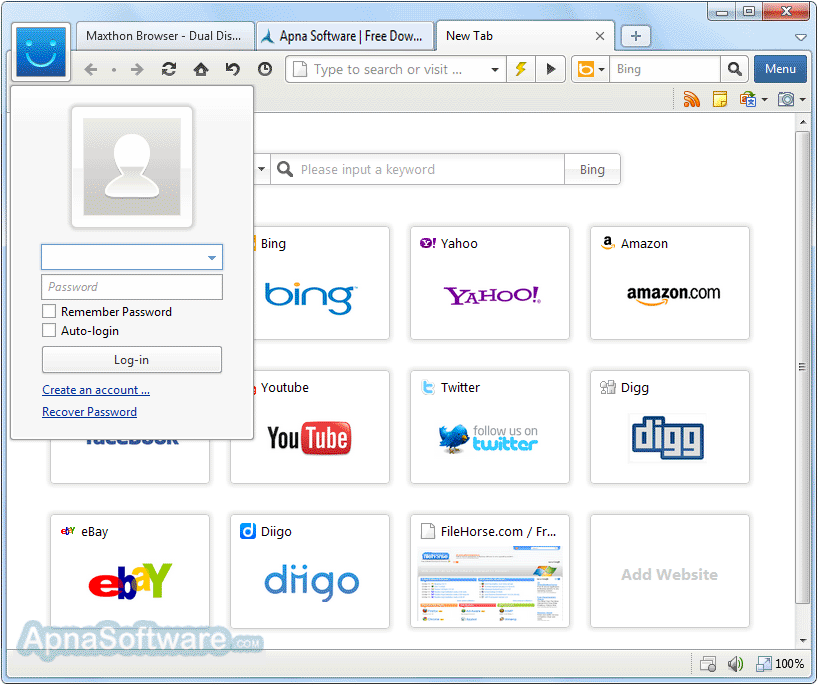This screenshot has height=685, width=818.
Task: Enable Auto-login checkbox
Action: (49, 330)
